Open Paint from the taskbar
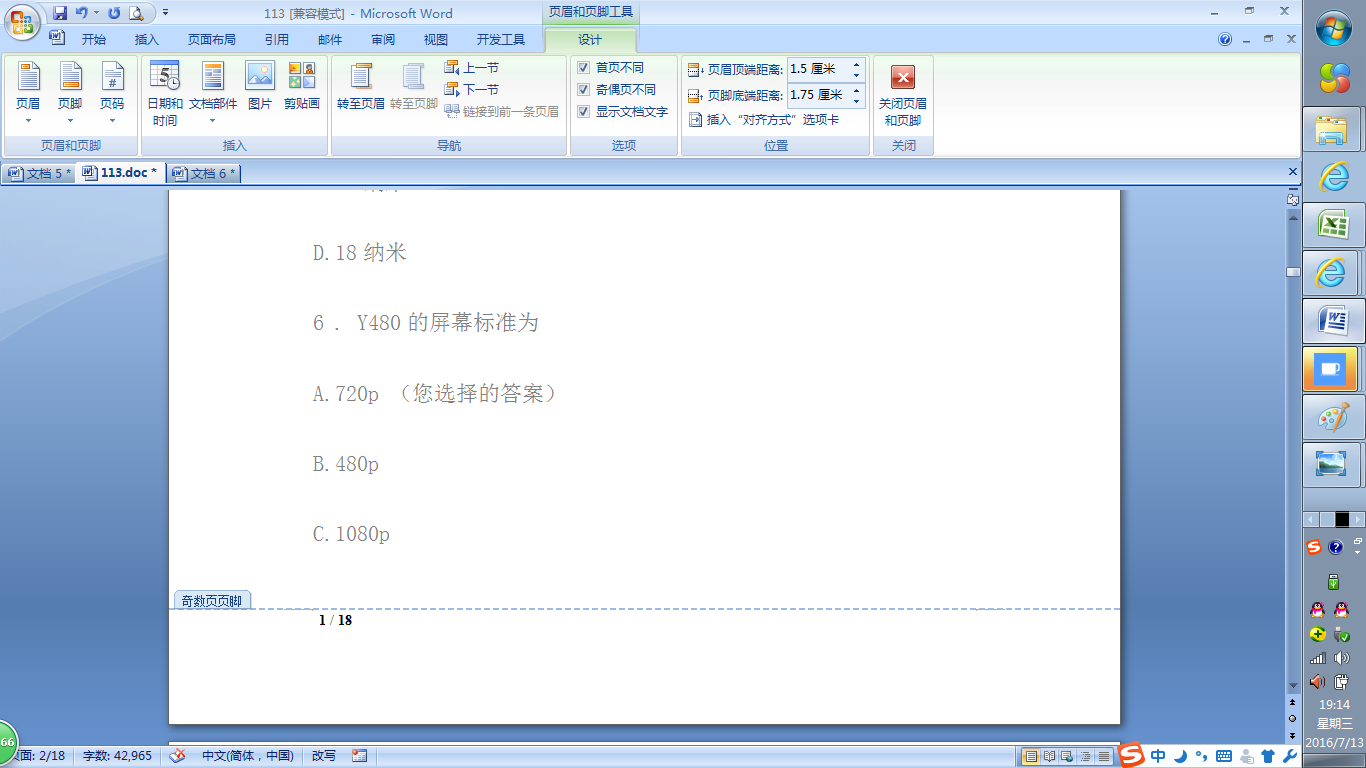Screen dimensions: 1366x768 click(x=1331, y=418)
